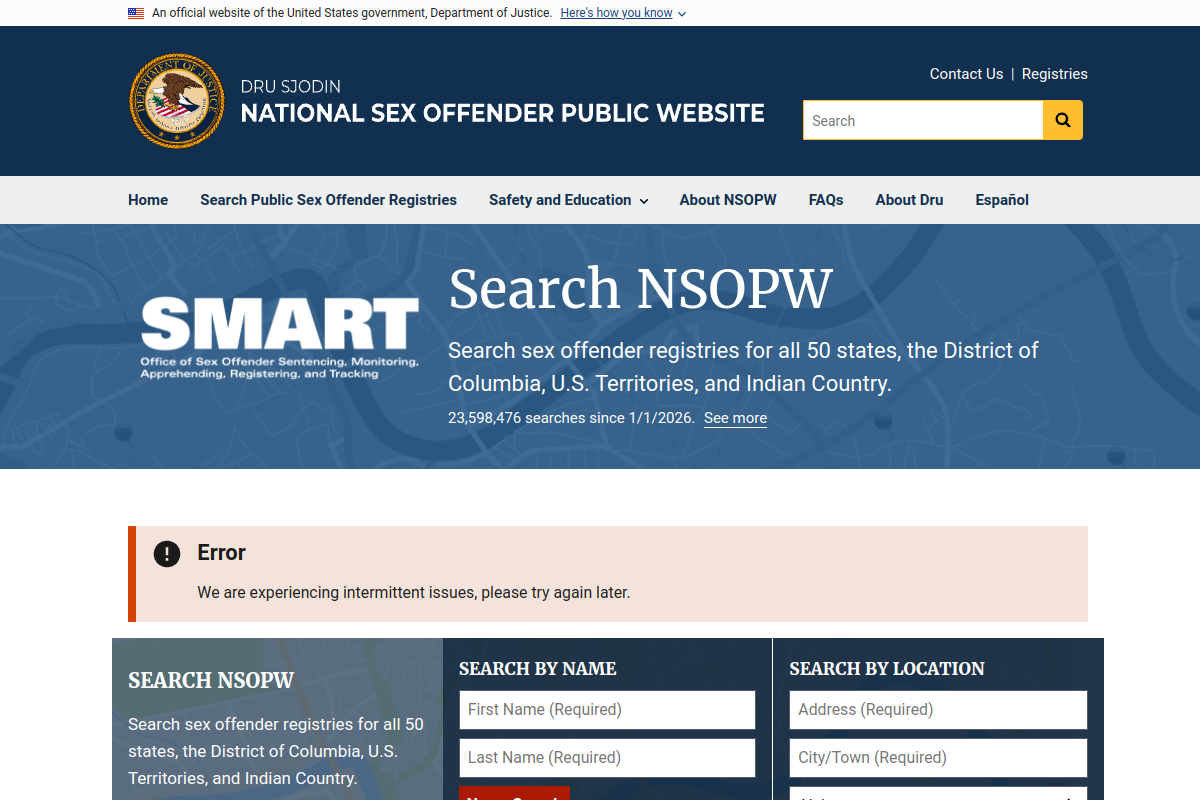Screen dimensions: 1200x800
Task: Click the header Search text field
Action: (x=923, y=120)
